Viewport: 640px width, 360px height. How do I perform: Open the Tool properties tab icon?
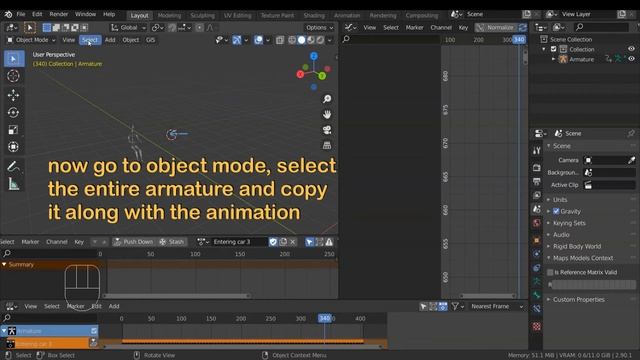point(537,151)
